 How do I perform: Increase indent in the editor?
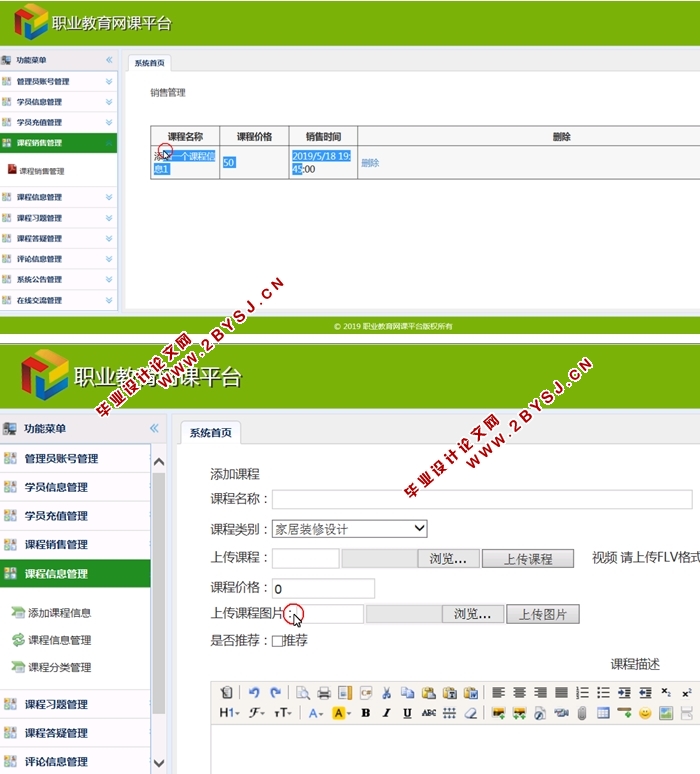tap(624, 693)
